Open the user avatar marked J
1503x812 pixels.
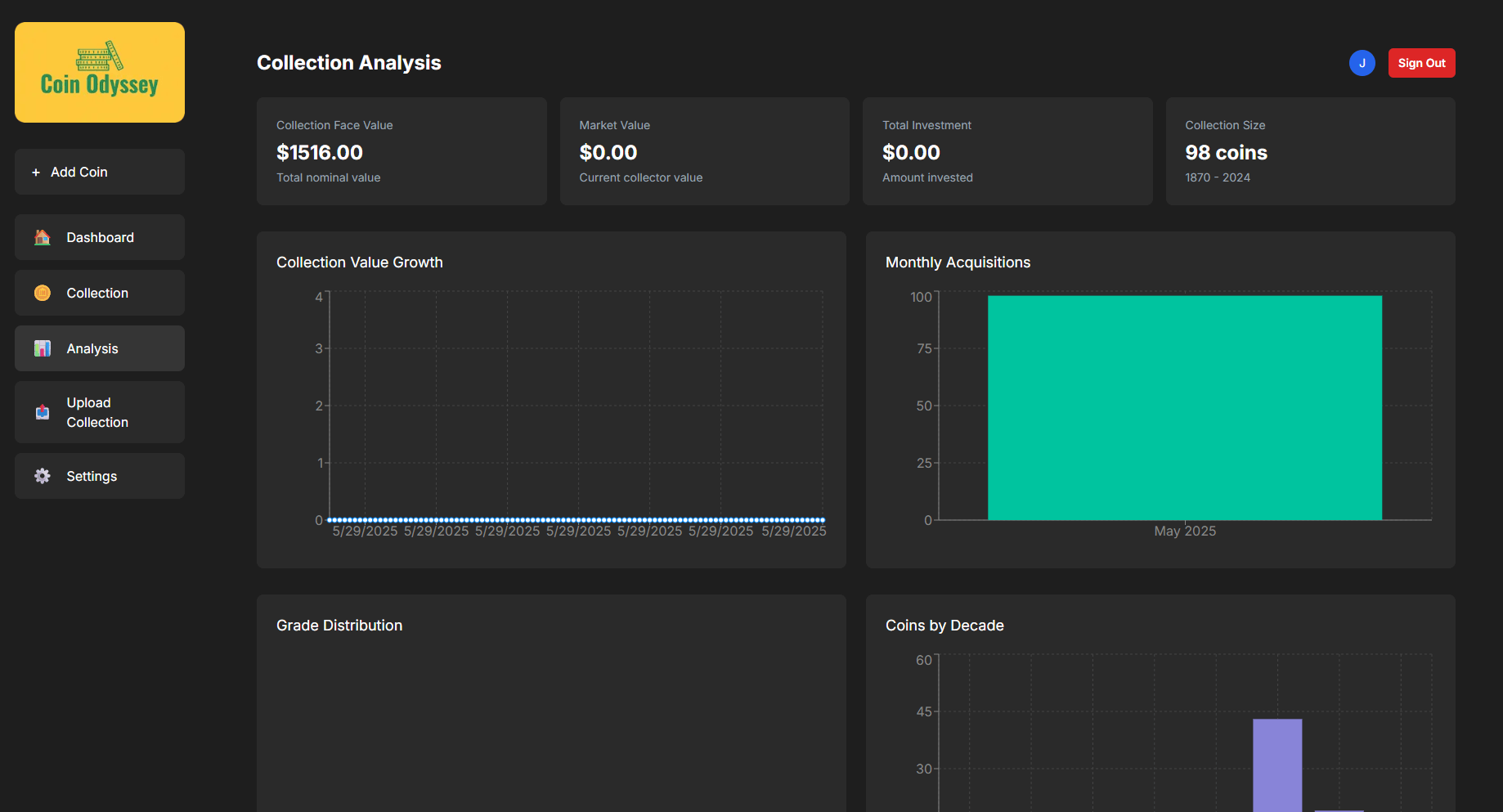(x=1362, y=63)
